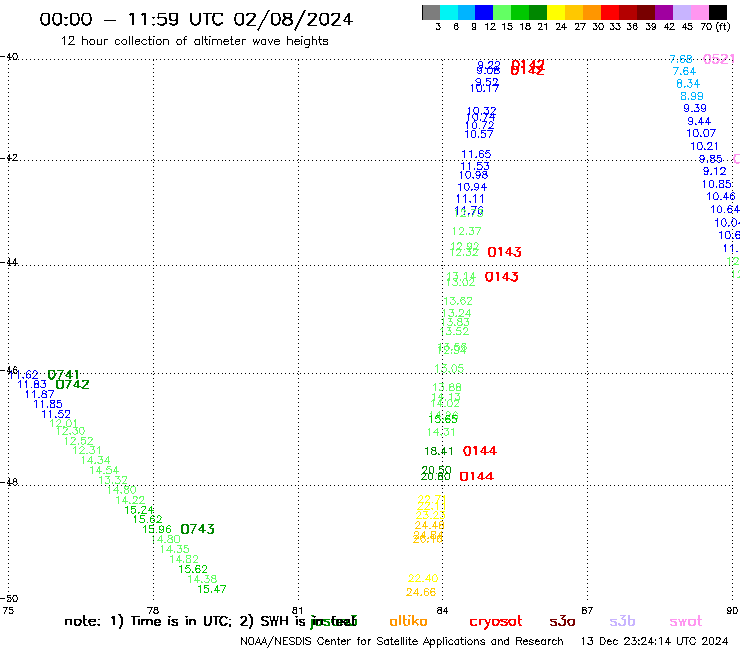Click the '70 (ft)' scale label

(x=715, y=26)
